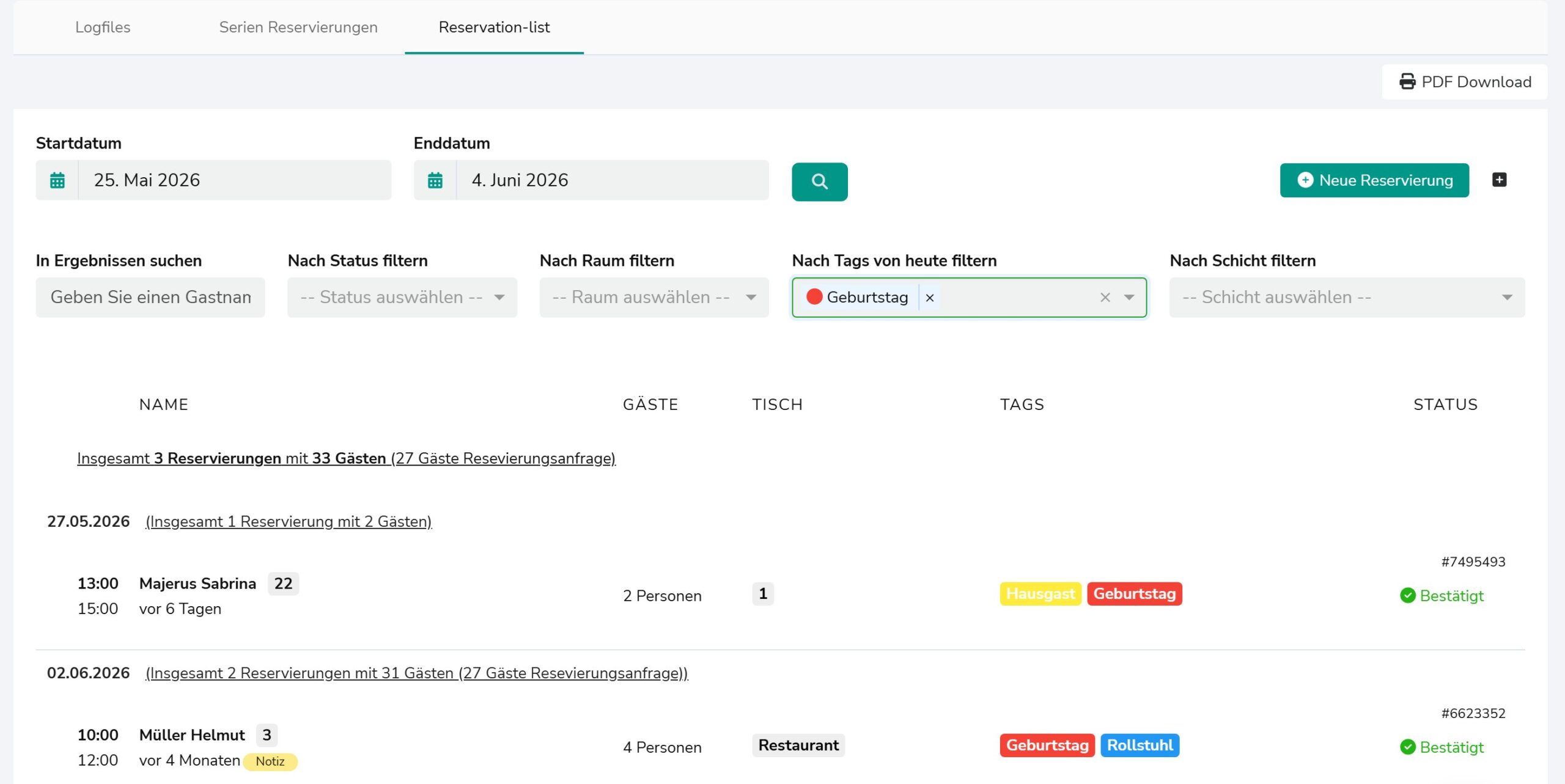
Task: Click the TISCH column header
Action: [777, 405]
